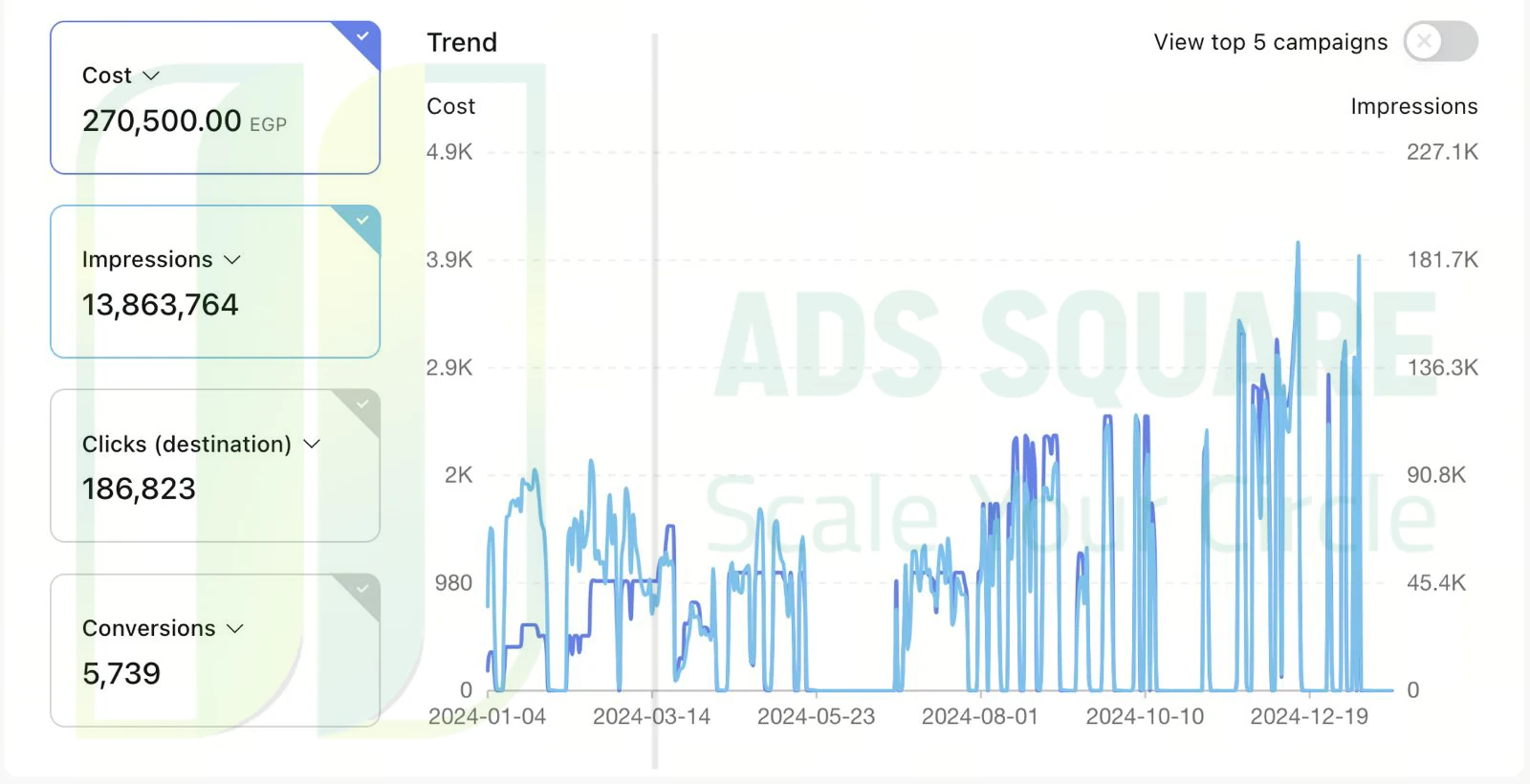This screenshot has height=784, width=1530.
Task: Toggle the View top 5 campaigns switch
Action: coord(1440,41)
